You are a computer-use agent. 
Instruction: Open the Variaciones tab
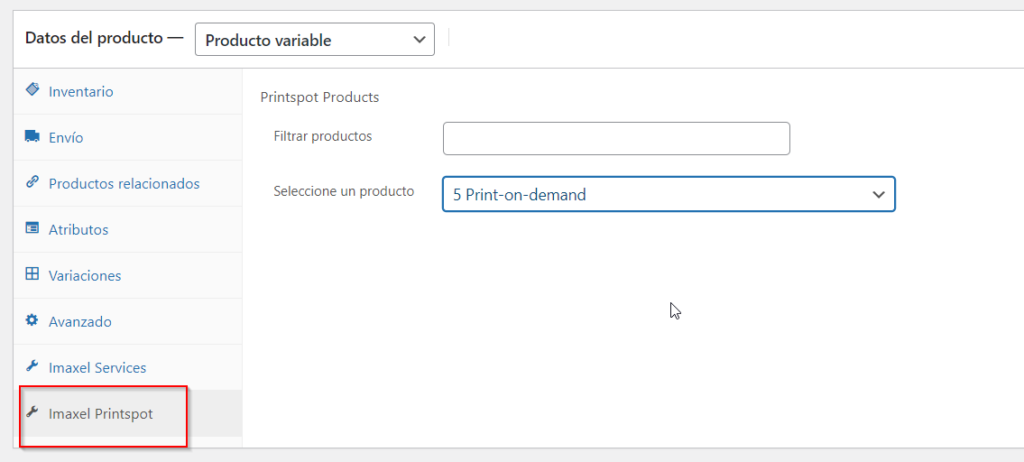(128, 276)
